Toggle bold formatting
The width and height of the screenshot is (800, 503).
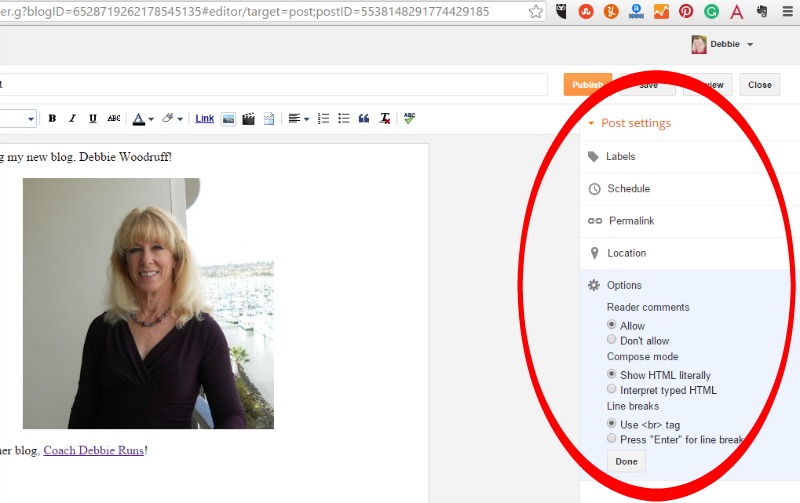click(52, 118)
